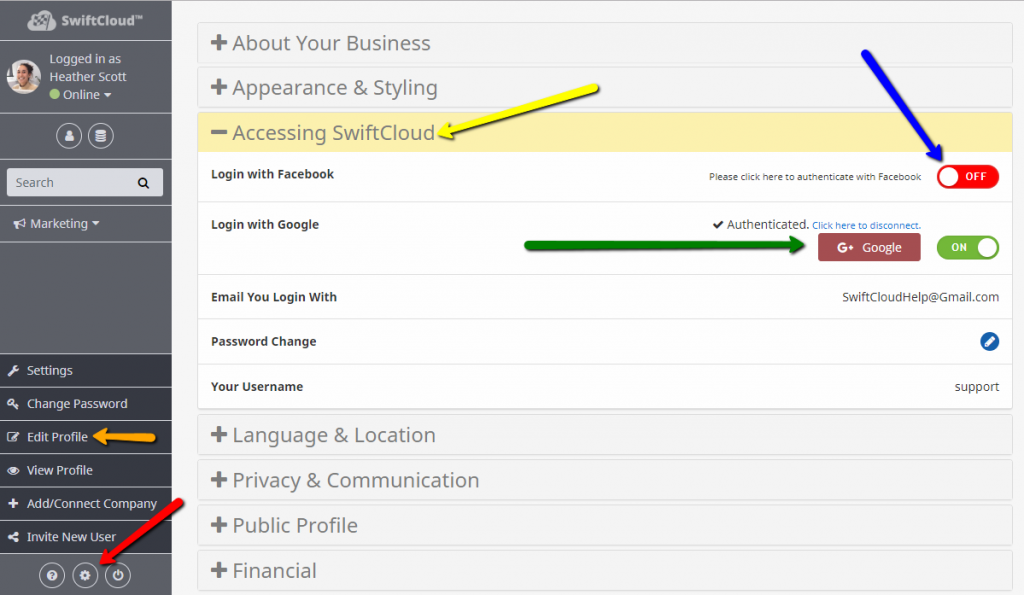Click here to disconnect Google authentication

point(866,225)
